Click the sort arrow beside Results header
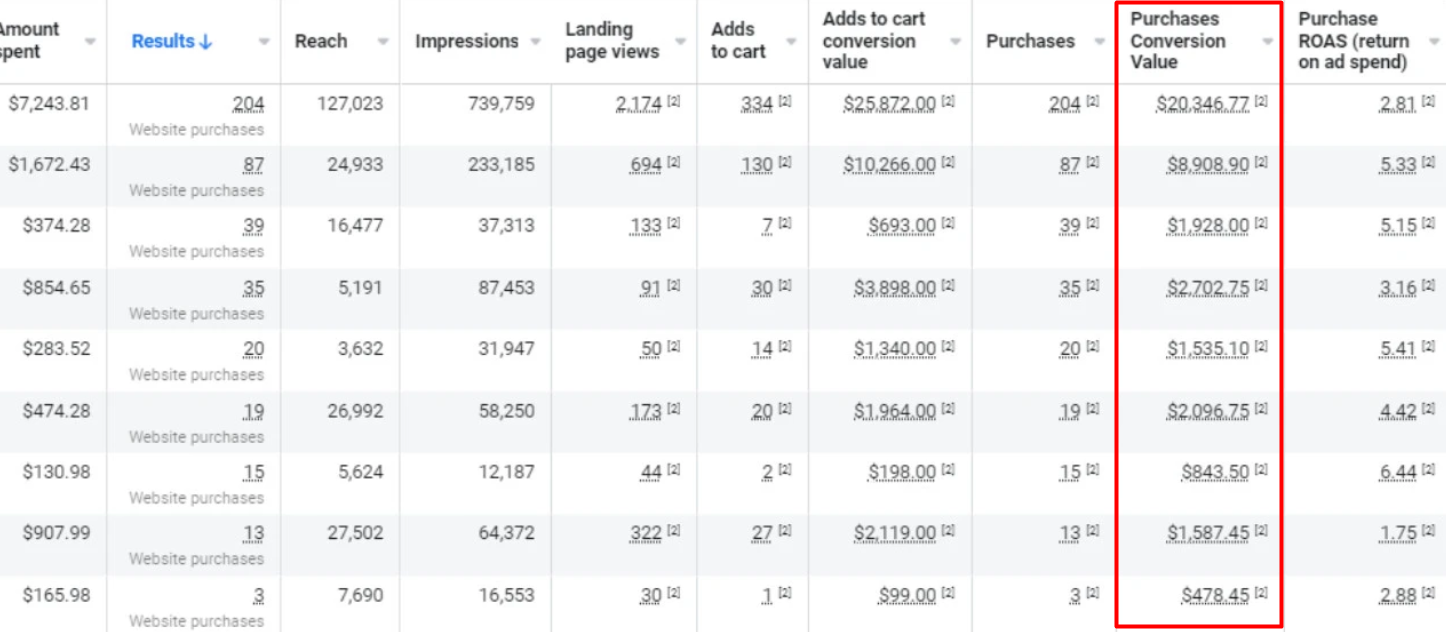 (206, 42)
